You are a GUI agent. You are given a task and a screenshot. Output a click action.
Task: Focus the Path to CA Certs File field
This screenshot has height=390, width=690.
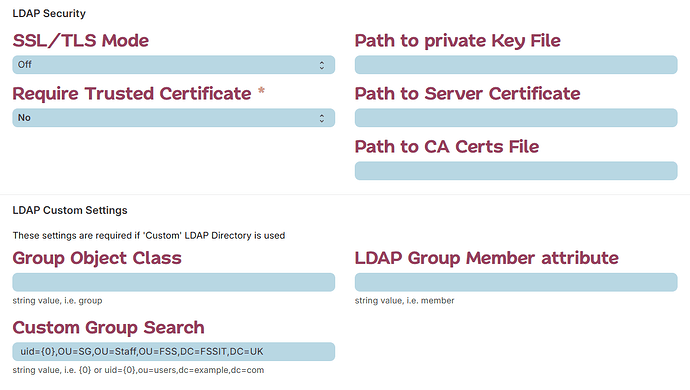(x=516, y=171)
